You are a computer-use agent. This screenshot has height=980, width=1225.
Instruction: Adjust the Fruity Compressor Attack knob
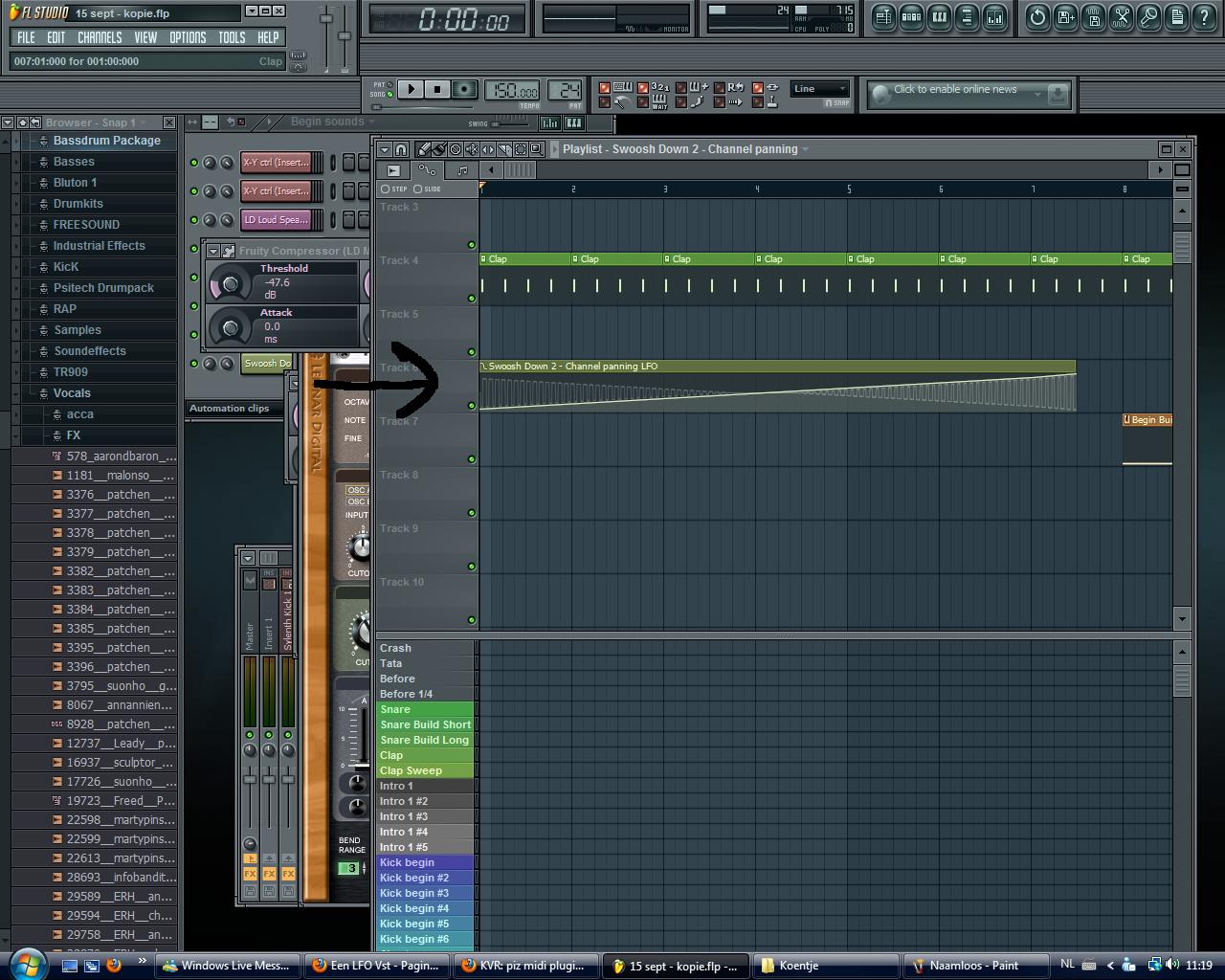click(230, 327)
